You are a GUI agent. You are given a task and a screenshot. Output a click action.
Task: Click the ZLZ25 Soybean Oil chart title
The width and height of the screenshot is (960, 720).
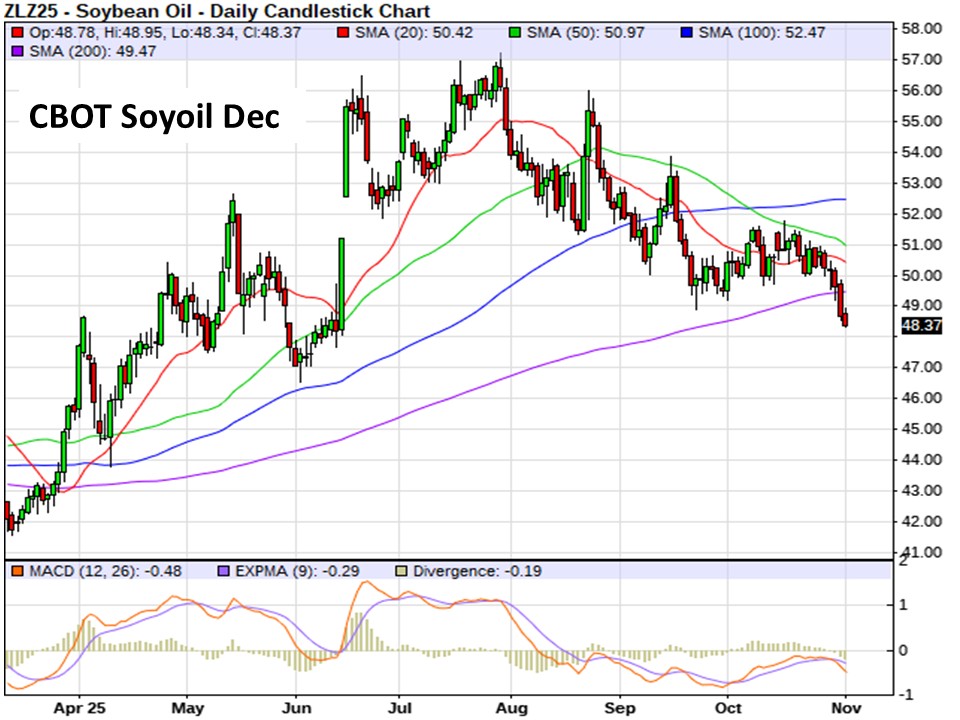[x=218, y=12]
